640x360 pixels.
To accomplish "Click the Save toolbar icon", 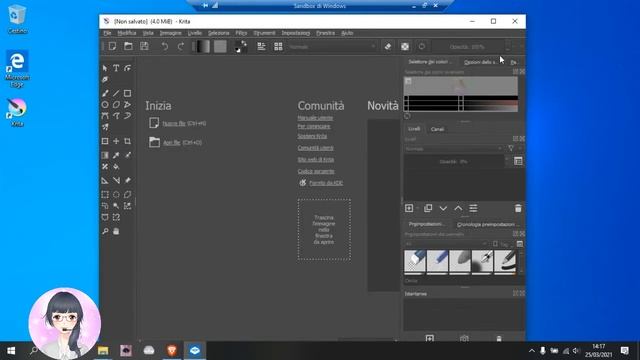I will (x=144, y=47).
